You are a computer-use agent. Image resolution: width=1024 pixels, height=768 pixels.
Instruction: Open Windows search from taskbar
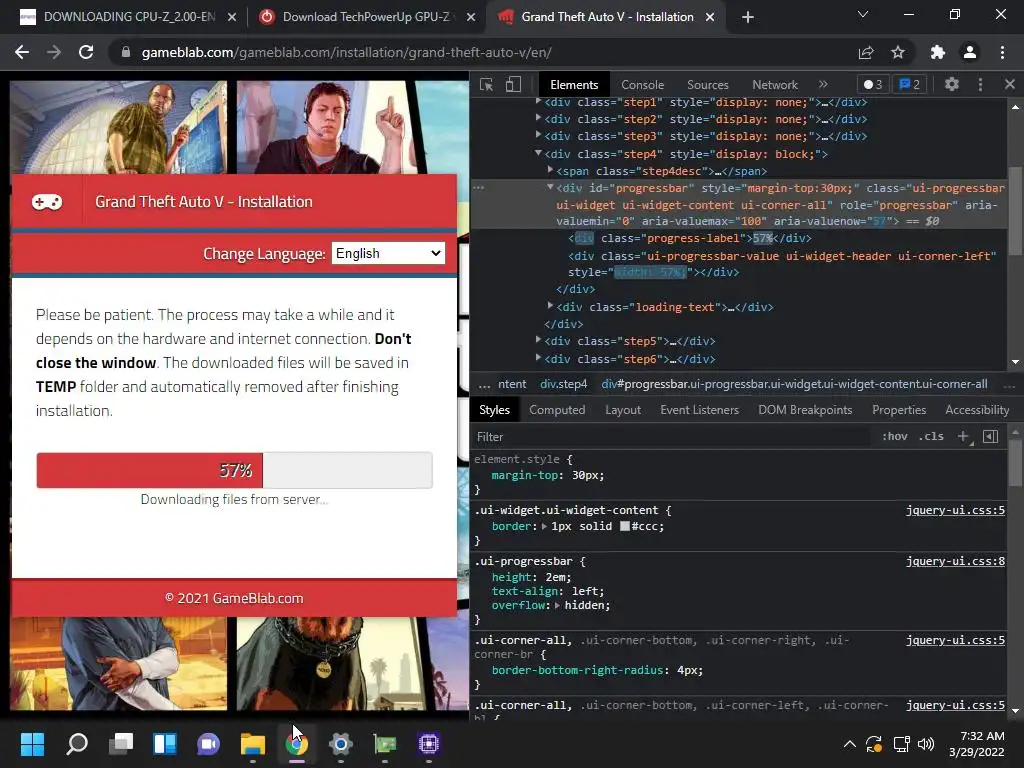coord(77,744)
